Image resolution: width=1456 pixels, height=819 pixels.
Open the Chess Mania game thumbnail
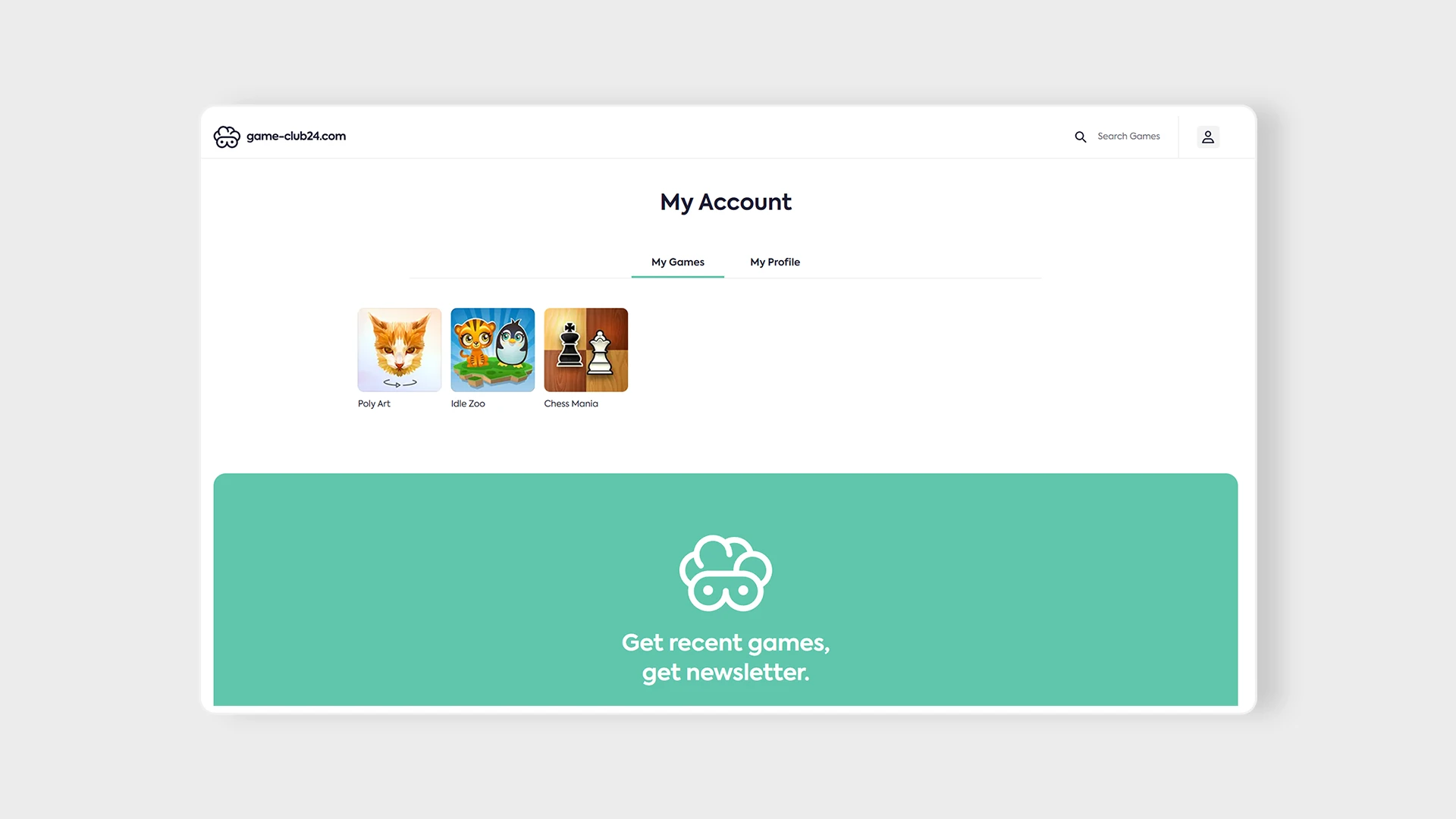click(x=586, y=350)
